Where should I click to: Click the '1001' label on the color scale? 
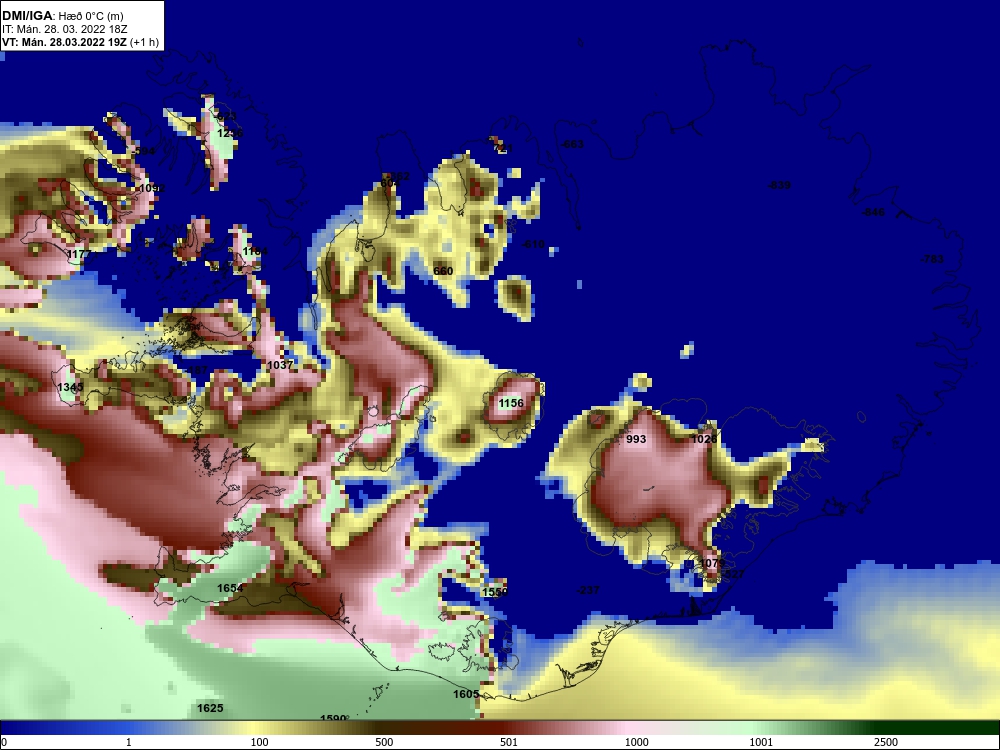761,742
